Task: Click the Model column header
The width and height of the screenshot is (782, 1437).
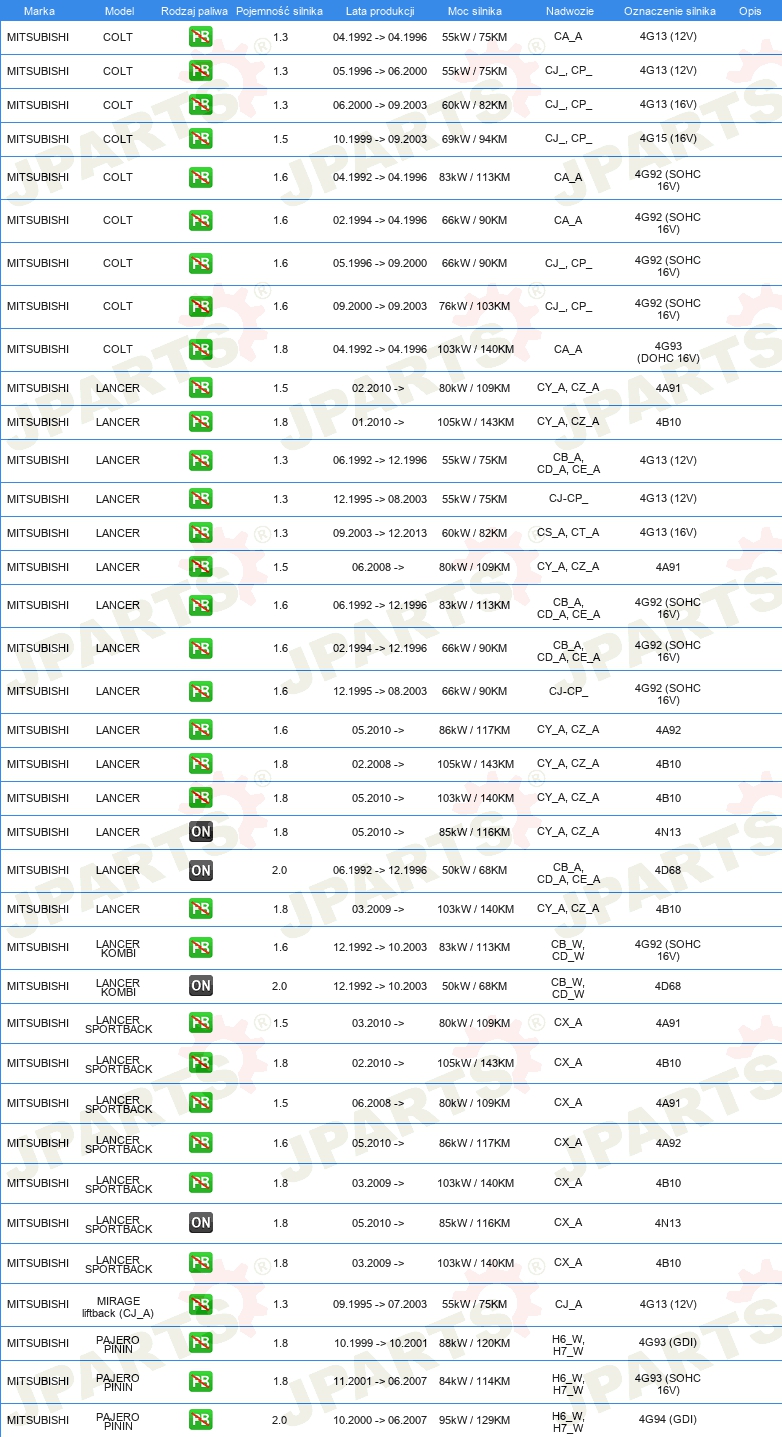Action: [119, 11]
